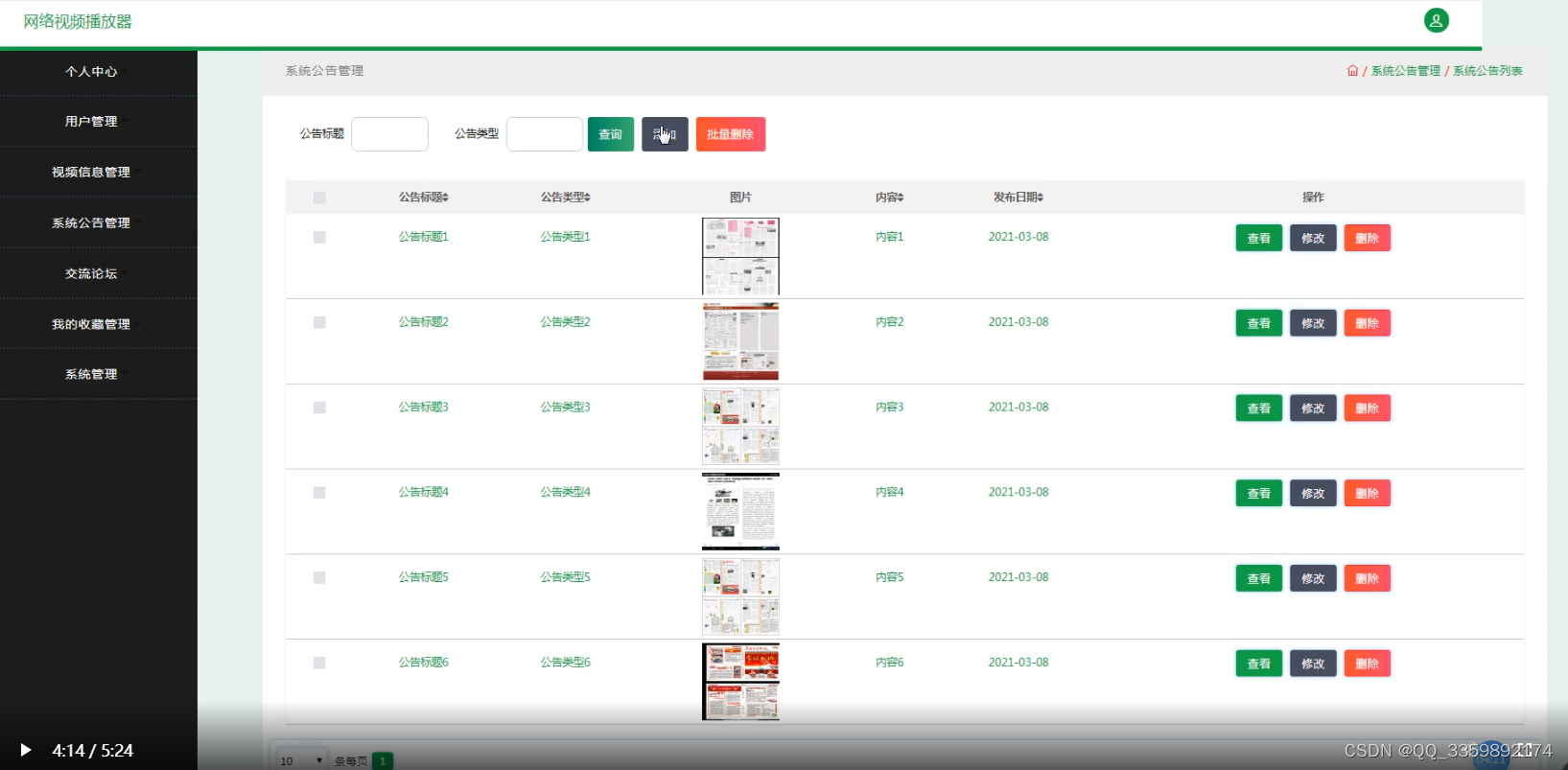Expand 视频信息管理 sidebar menu
Viewport: 1568px width, 770px height.
pos(98,173)
